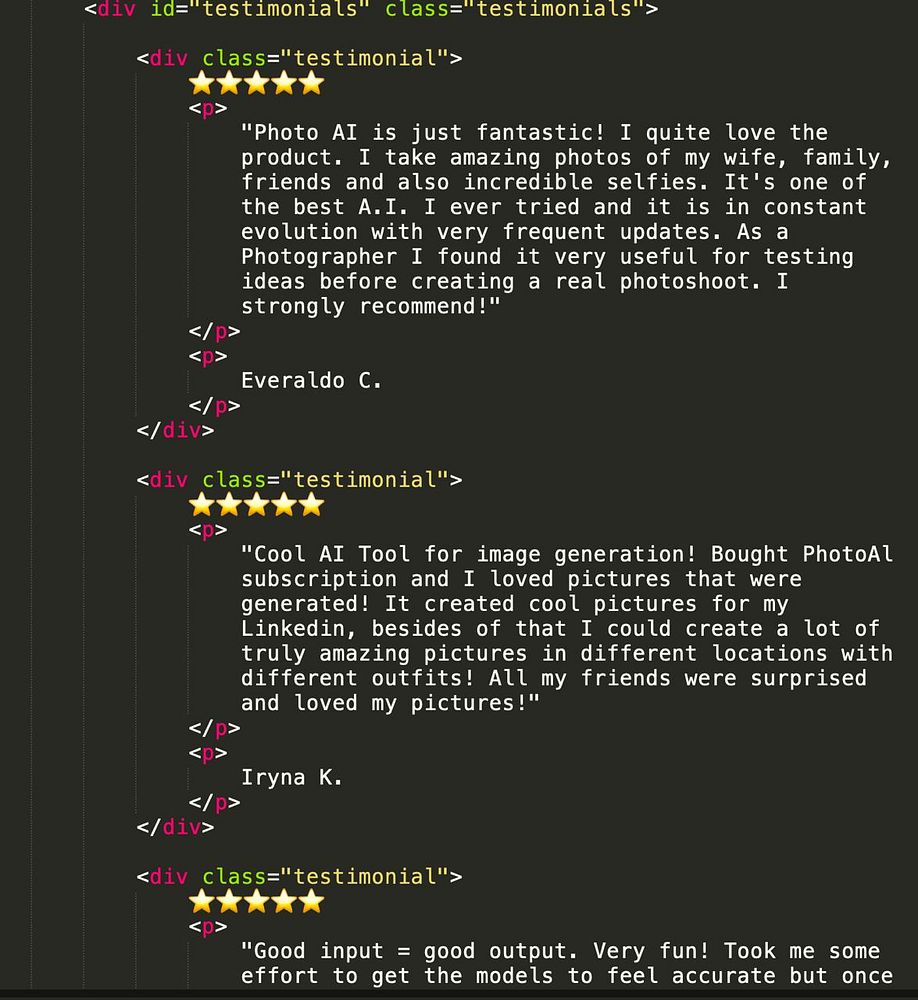Click "strongly recommend!" text in the code
This screenshot has height=1000, width=918.
pyautogui.click(x=370, y=307)
